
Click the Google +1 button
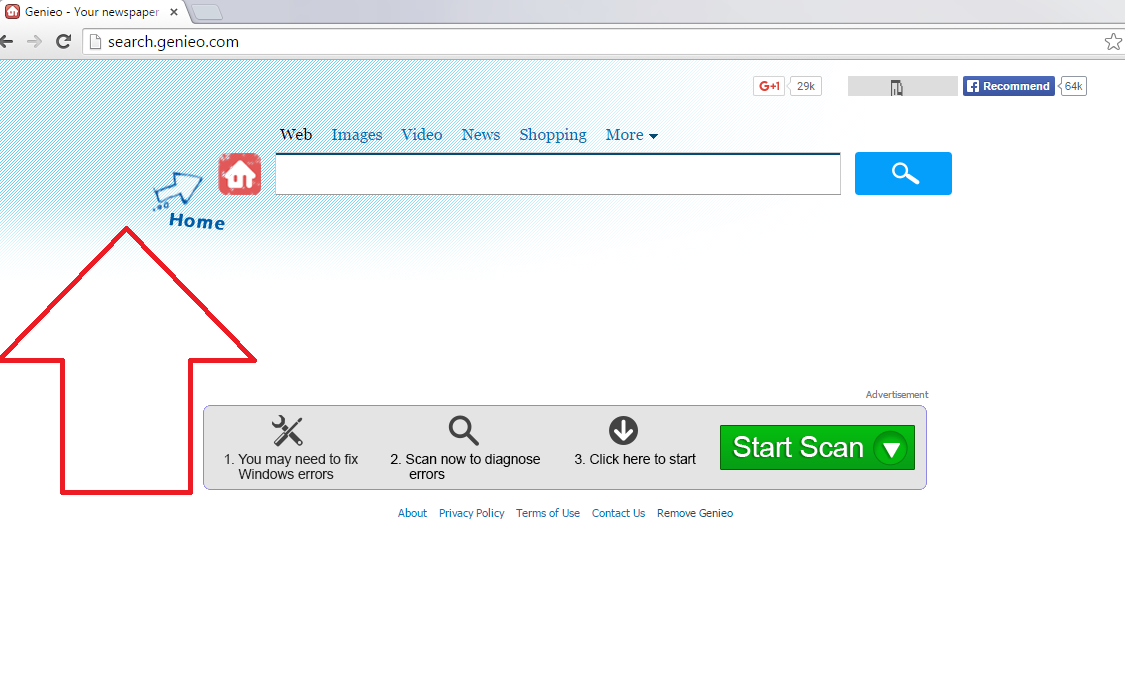768,86
